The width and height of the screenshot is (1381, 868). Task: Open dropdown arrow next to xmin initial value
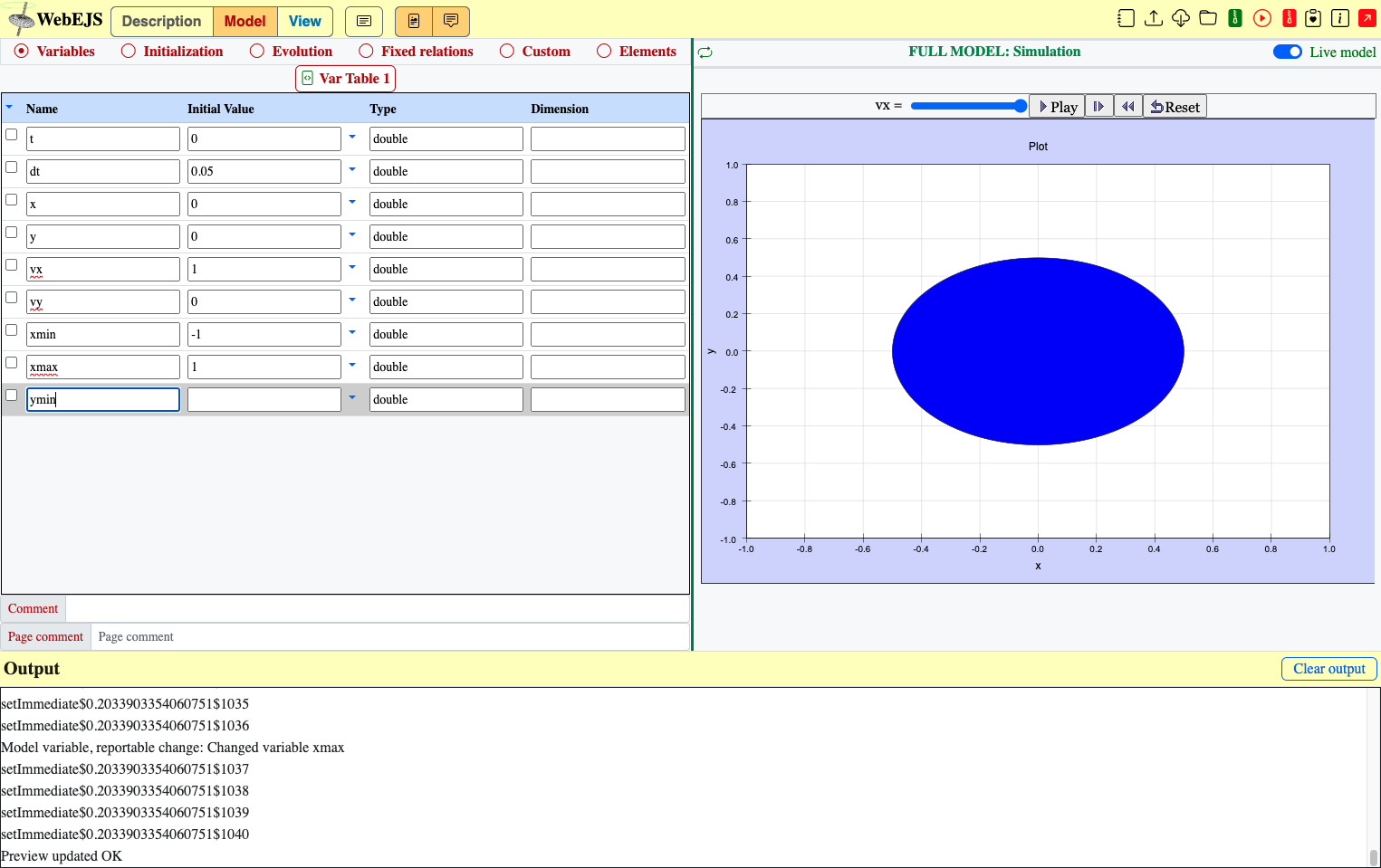click(x=352, y=332)
